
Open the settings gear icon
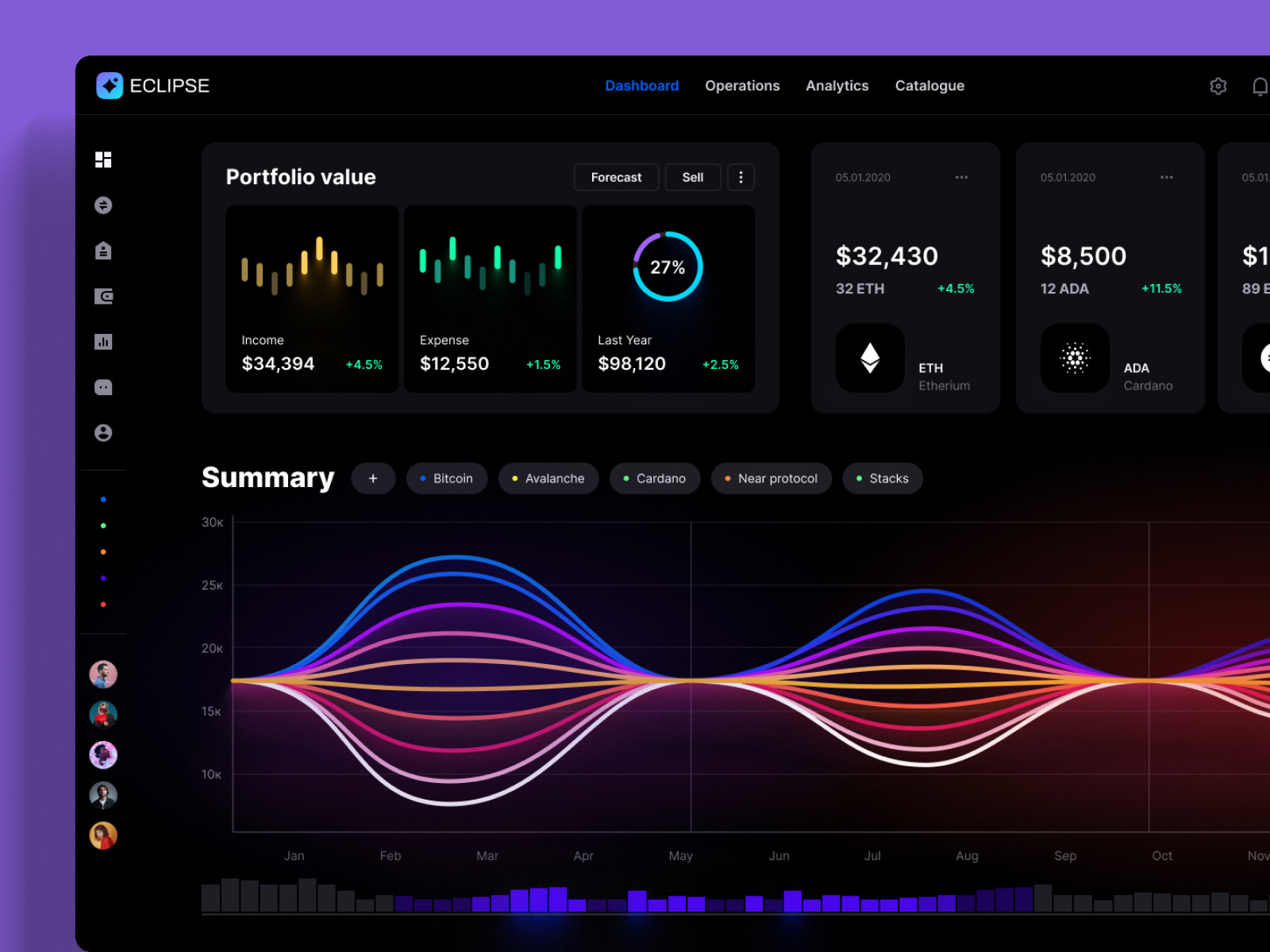point(1218,86)
